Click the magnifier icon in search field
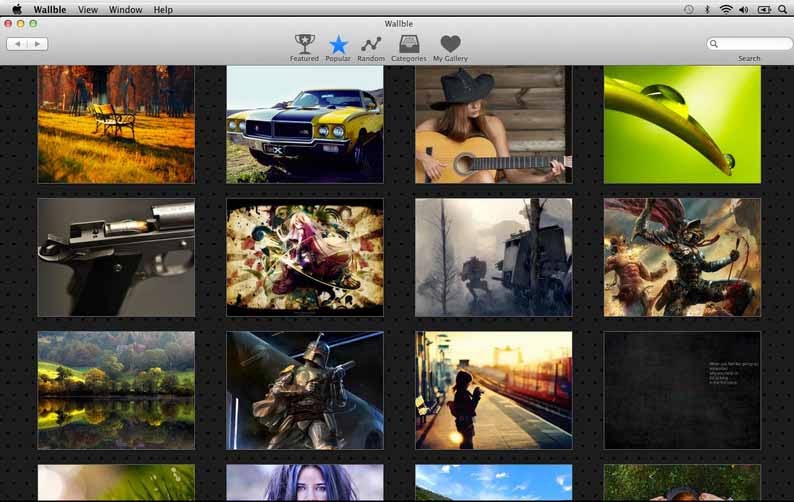 pos(714,44)
